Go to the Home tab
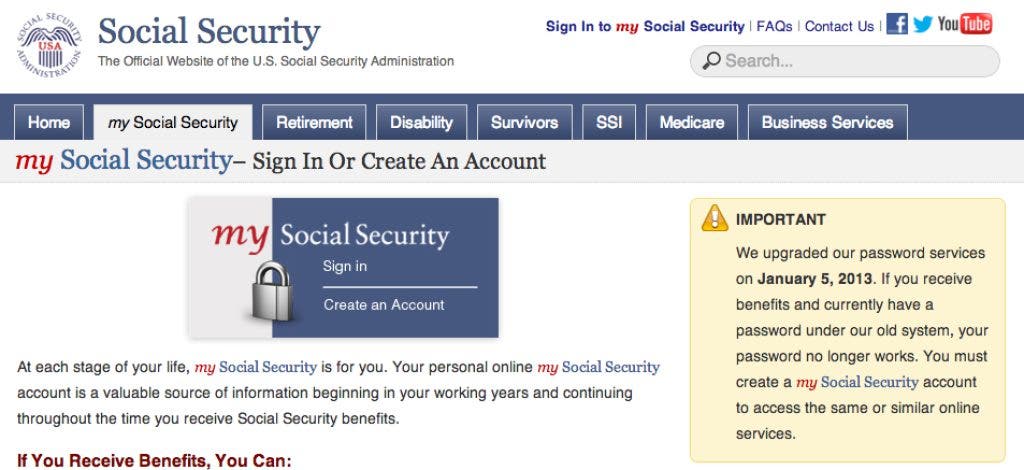This screenshot has height=470, width=1024. coord(49,123)
